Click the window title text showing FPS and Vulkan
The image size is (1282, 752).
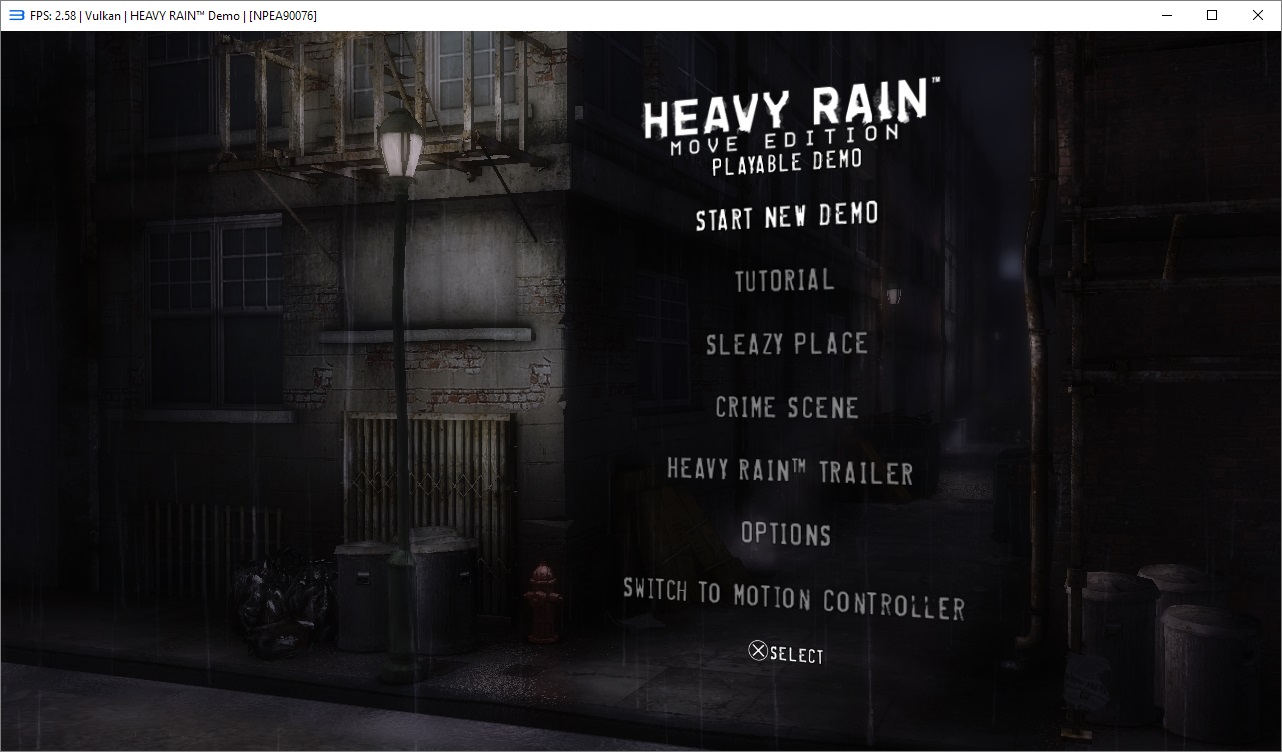173,16
